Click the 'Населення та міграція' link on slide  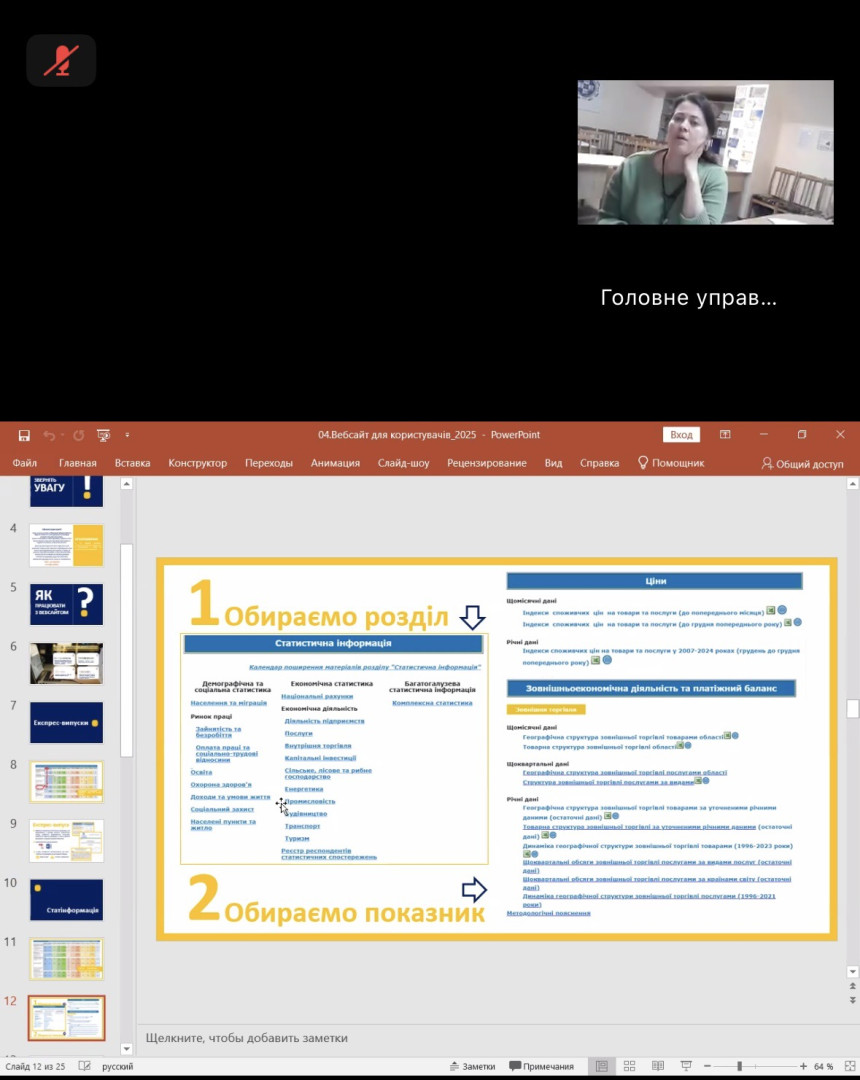[x=229, y=703]
